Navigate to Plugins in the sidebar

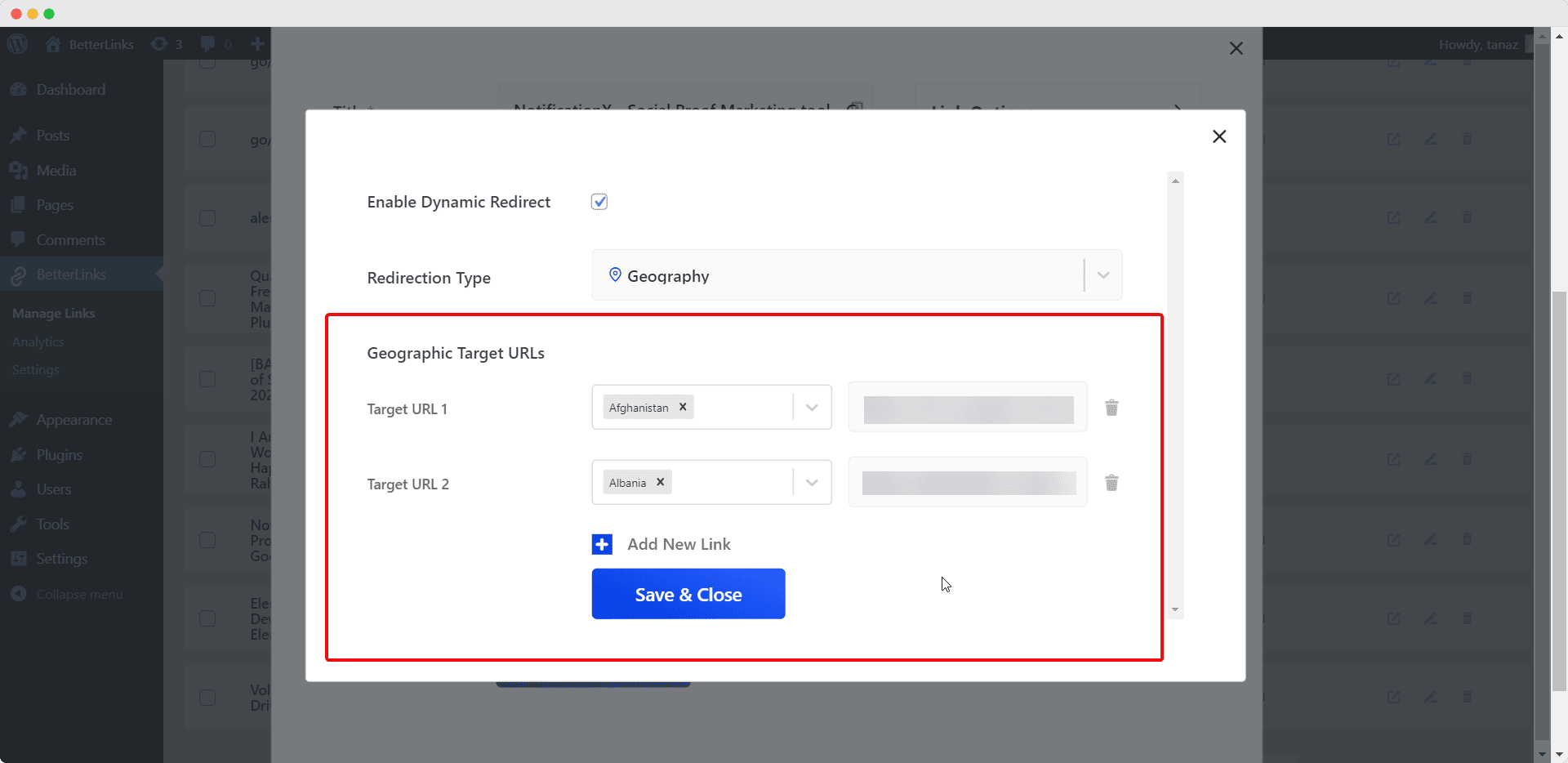click(x=57, y=454)
